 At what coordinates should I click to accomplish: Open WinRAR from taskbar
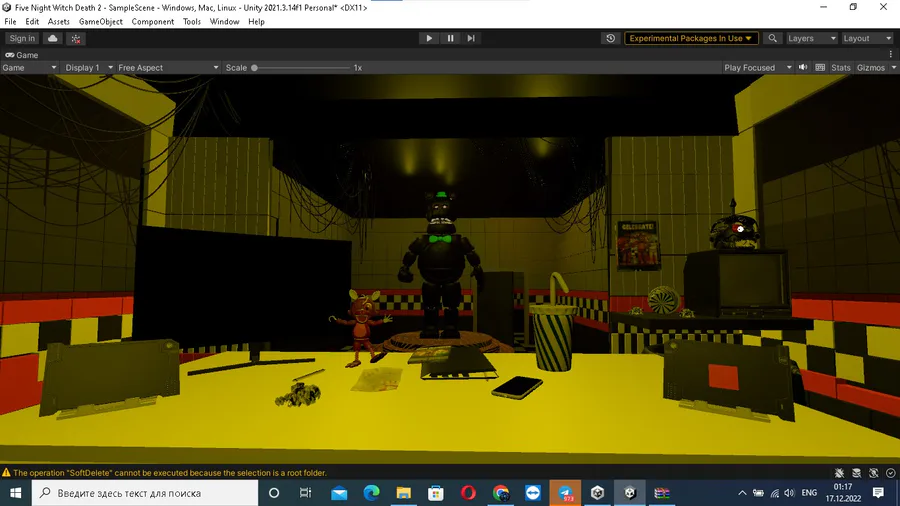point(662,493)
